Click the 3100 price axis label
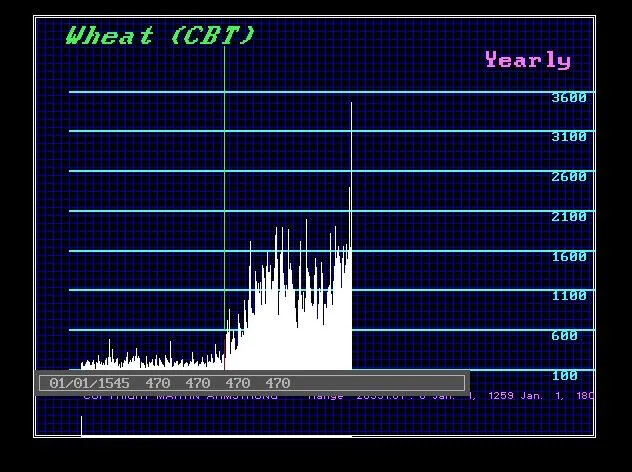 569,137
